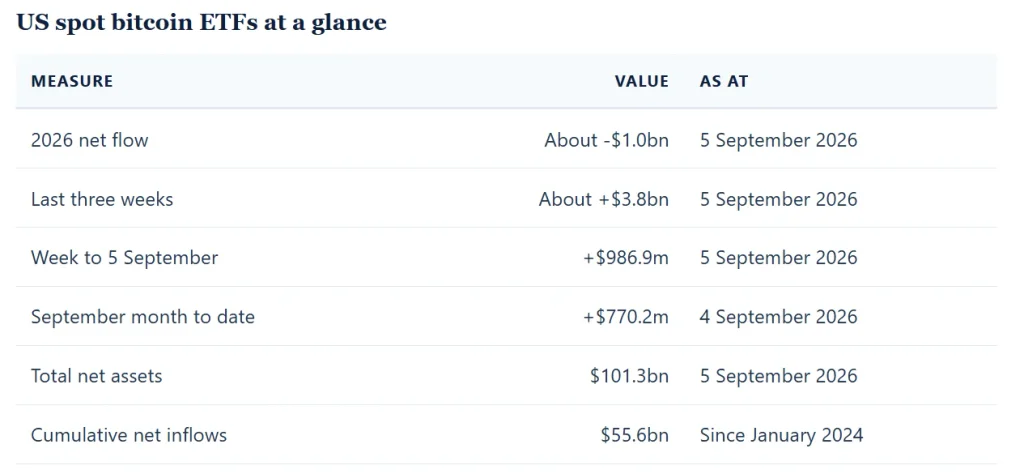Click the 4 September 2026 date cell
The image size is (1024, 474).
pos(778,317)
